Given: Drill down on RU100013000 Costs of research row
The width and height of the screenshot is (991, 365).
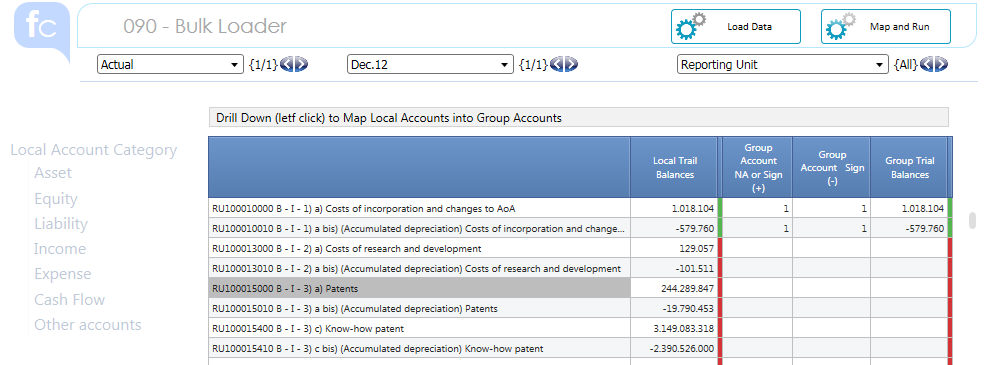Looking at the screenshot, I should tap(420, 248).
